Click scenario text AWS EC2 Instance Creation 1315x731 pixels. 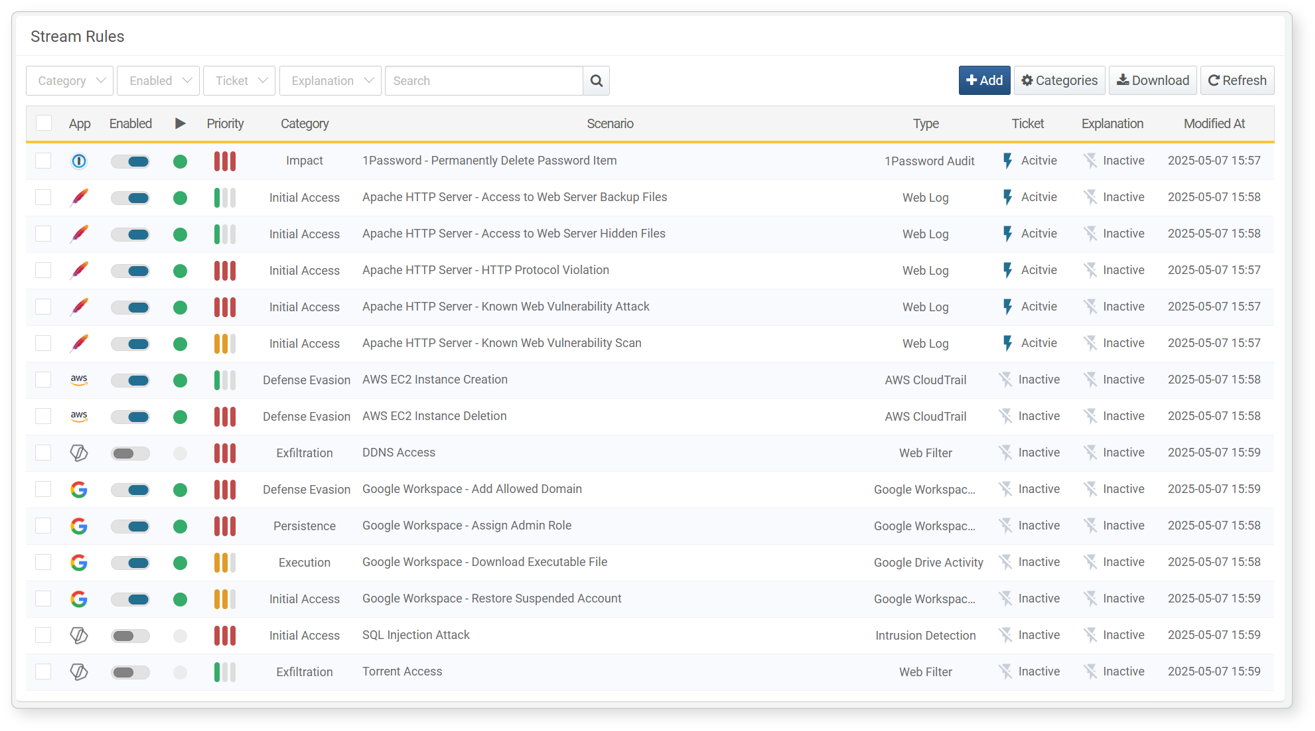tap(435, 380)
